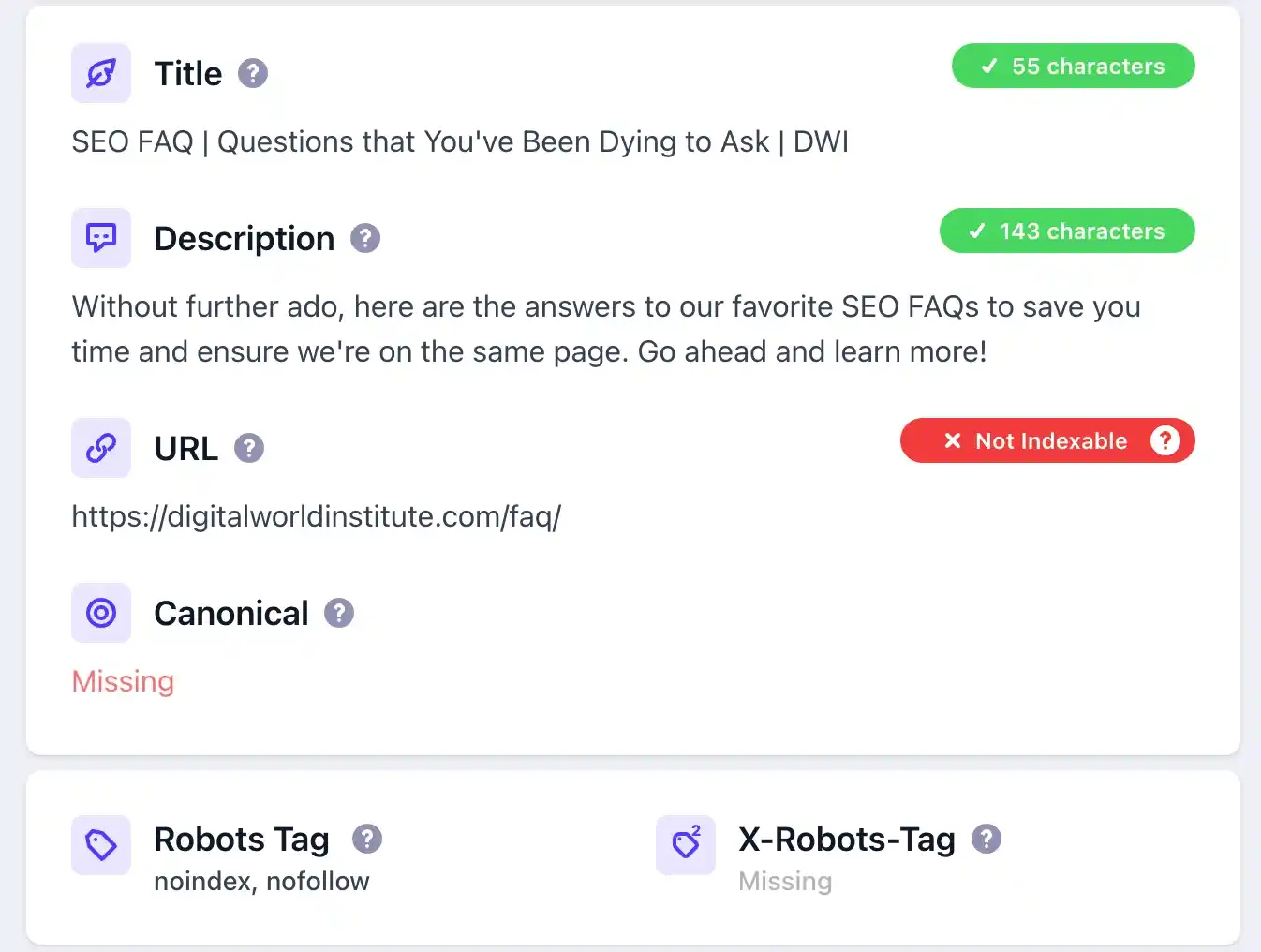Click the Description speech bubble icon
Viewport: 1261px width, 952px height.
(101, 238)
